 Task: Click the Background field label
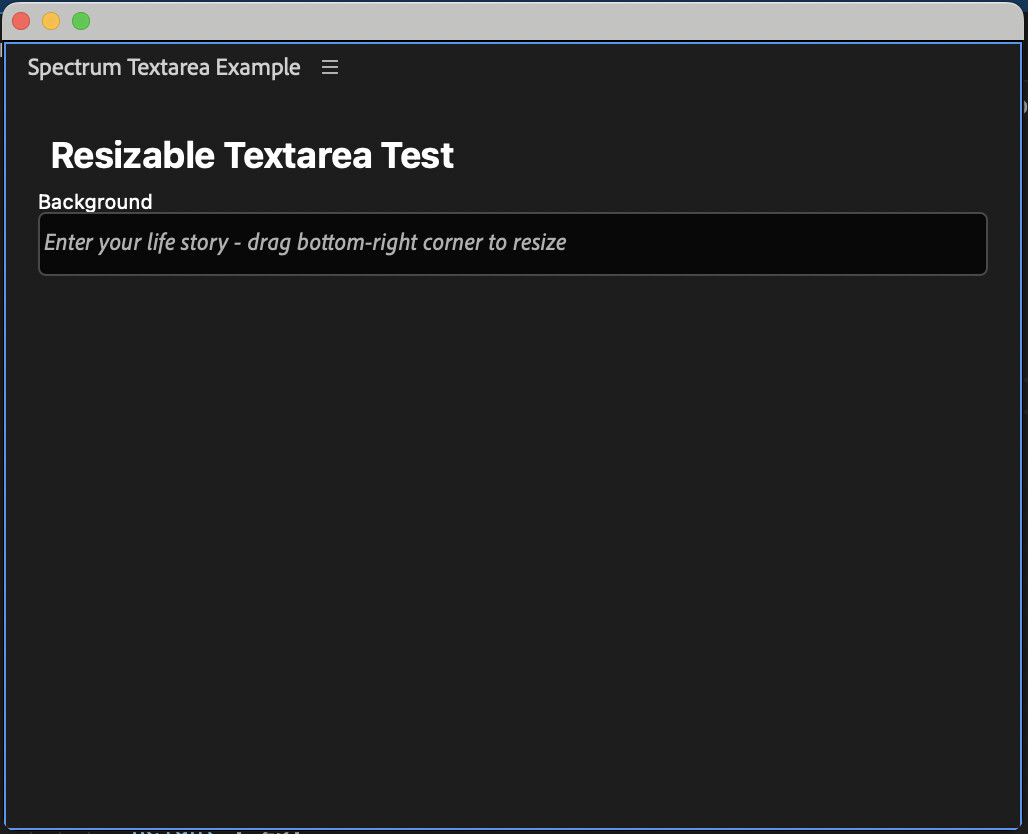click(x=95, y=202)
